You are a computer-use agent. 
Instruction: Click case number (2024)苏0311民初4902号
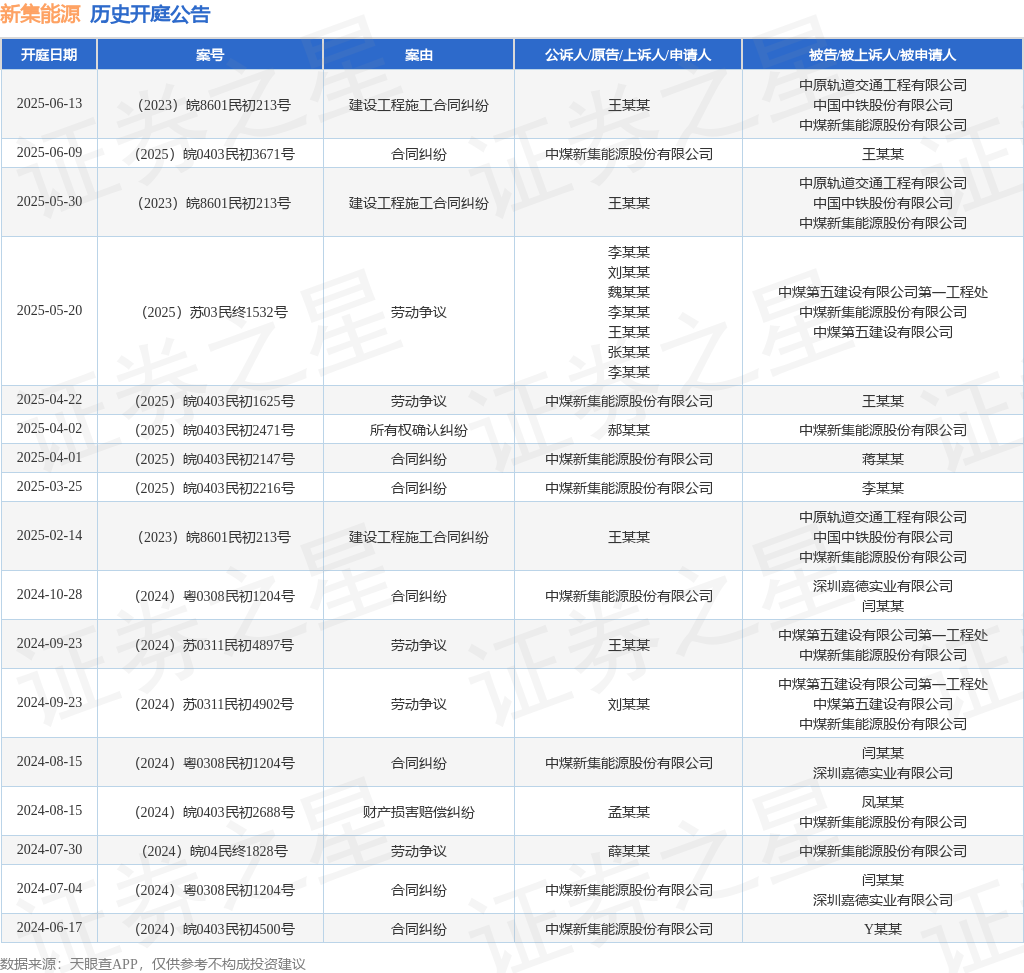pos(214,704)
